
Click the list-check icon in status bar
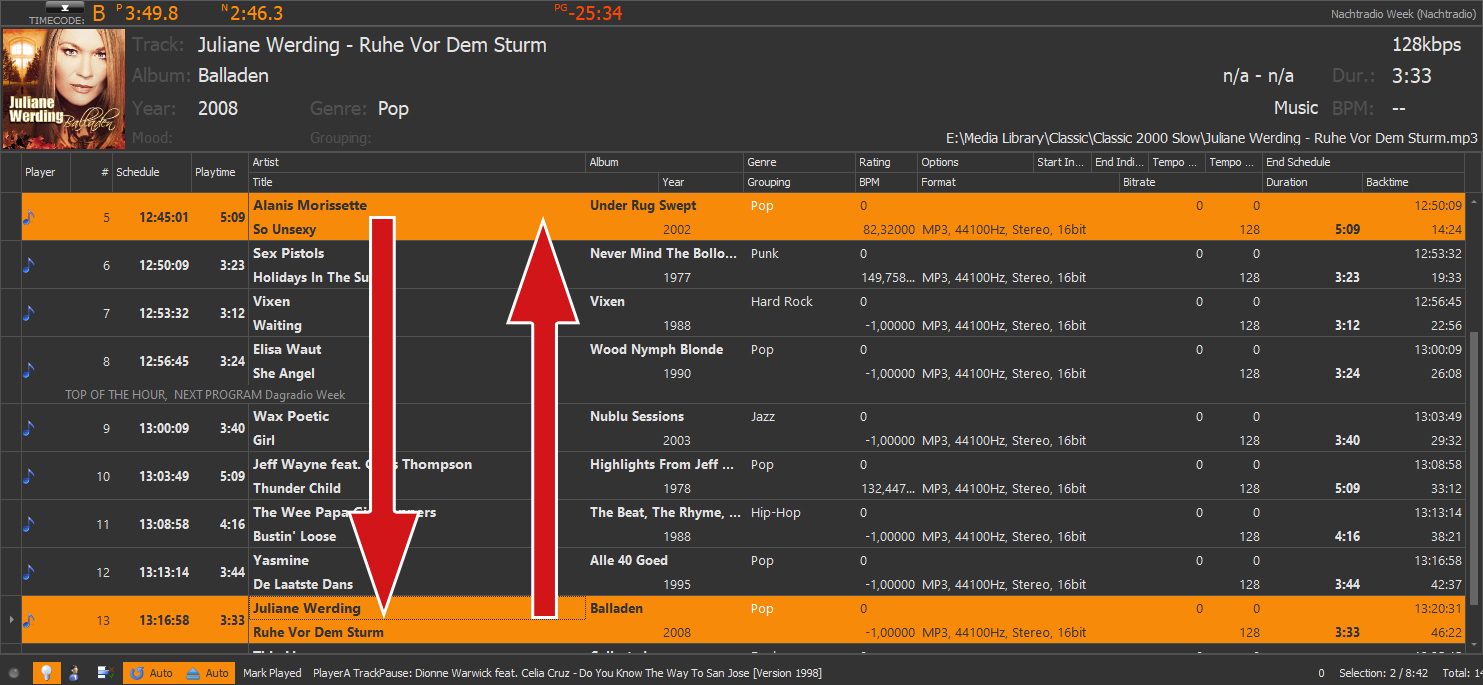[105, 673]
